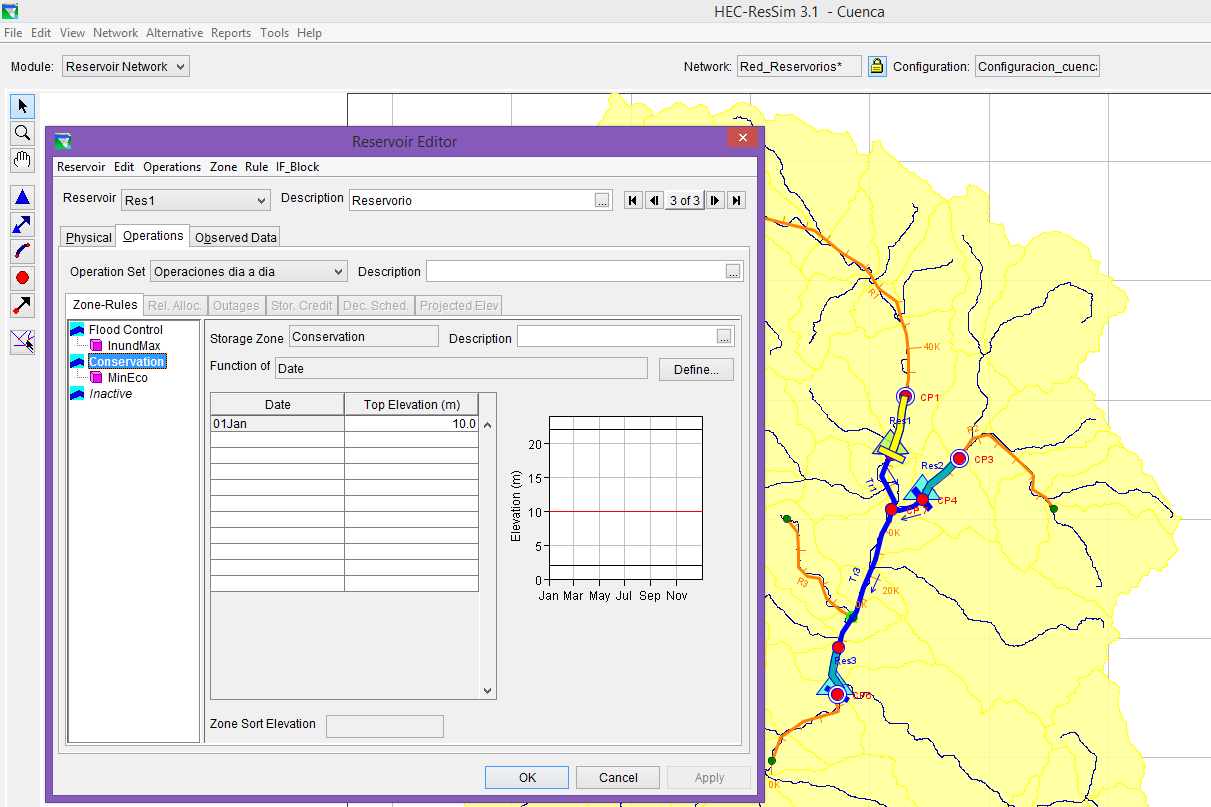
Task: Select the zoom magnifier tool
Action: tap(22, 133)
